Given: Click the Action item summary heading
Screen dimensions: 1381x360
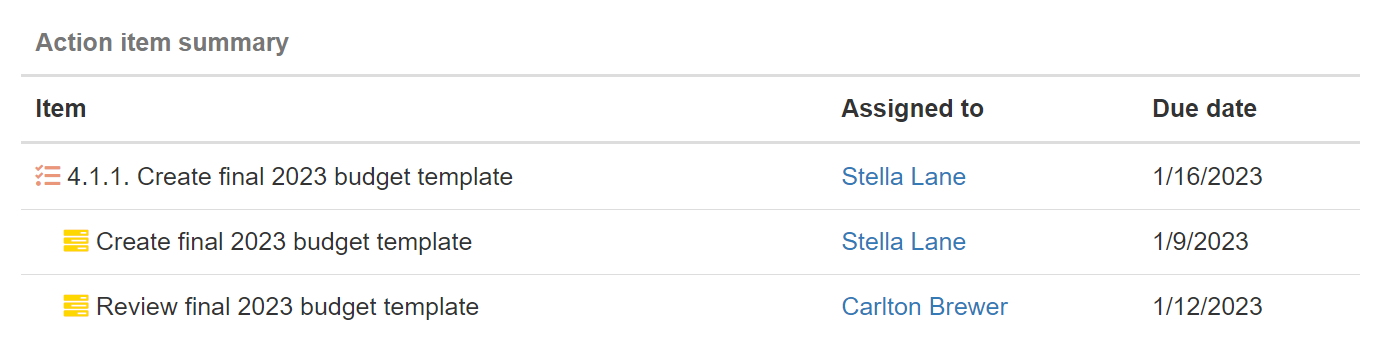Looking at the screenshot, I should (x=162, y=43).
